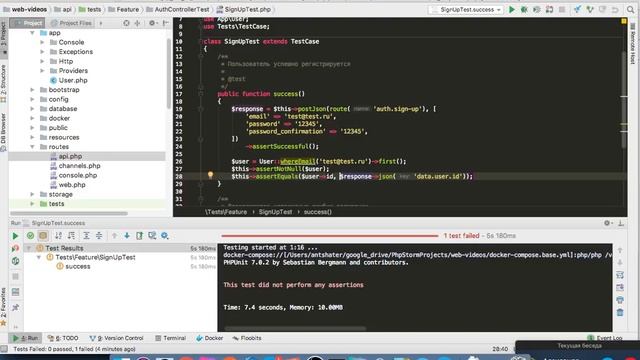Start debug session from main toolbar

(524, 9)
